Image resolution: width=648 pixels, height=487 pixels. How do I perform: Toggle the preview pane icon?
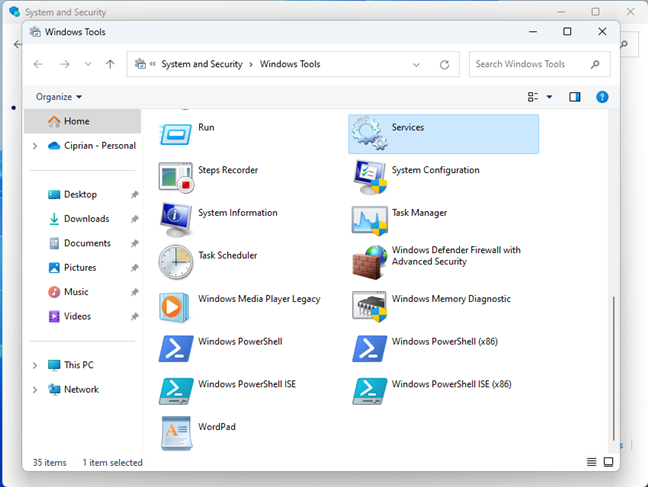574,97
